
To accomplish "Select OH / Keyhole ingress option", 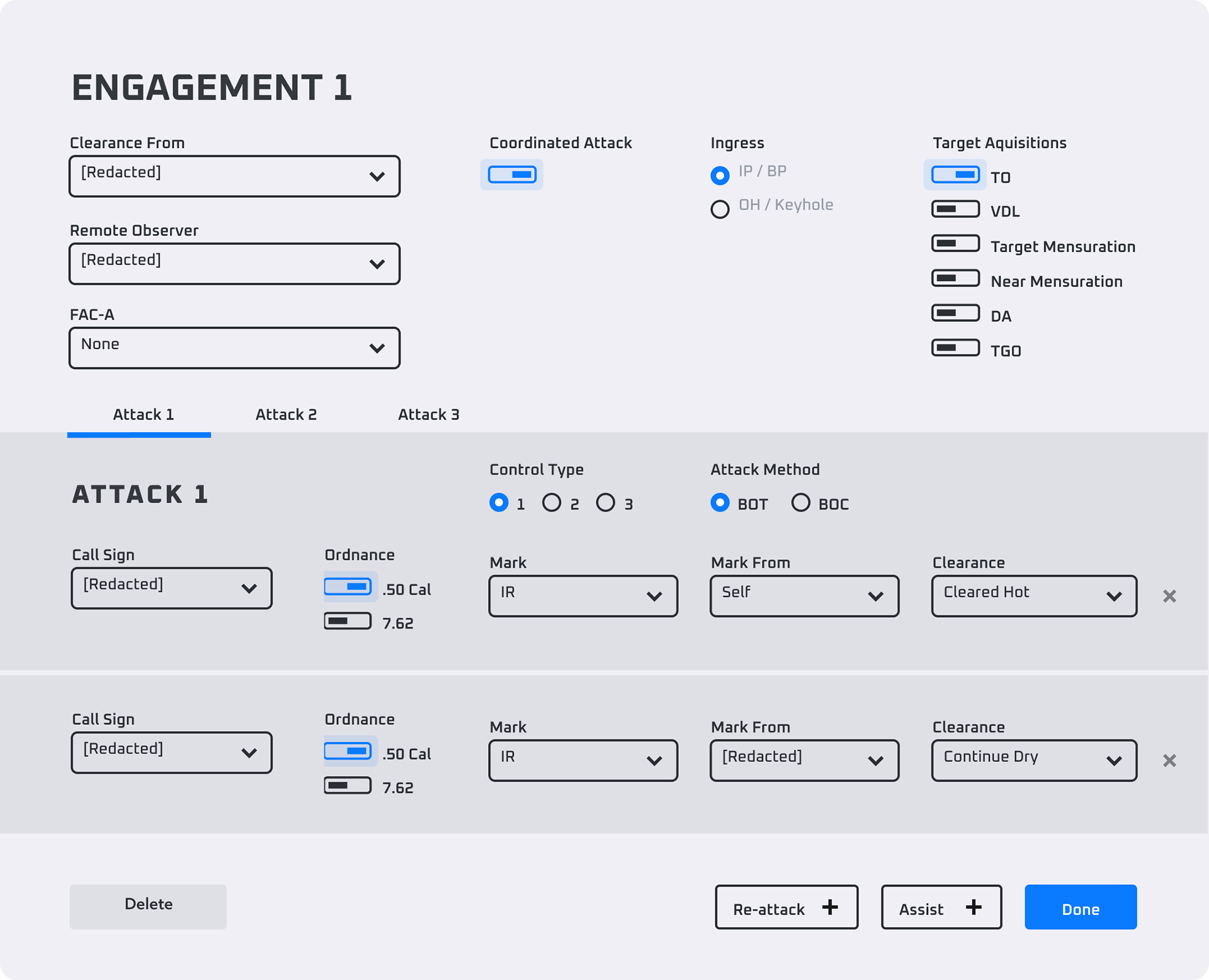I will (720, 208).
